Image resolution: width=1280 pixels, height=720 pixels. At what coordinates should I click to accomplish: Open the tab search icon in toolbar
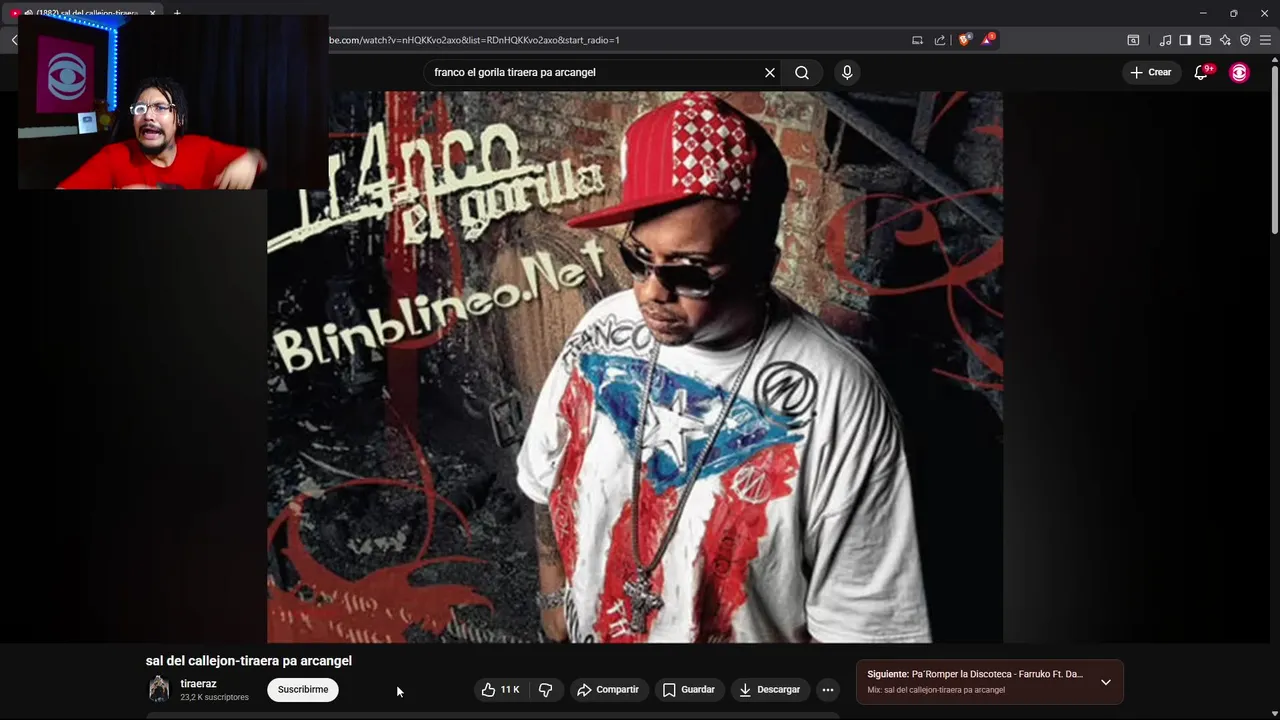pyautogui.click(x=1133, y=40)
